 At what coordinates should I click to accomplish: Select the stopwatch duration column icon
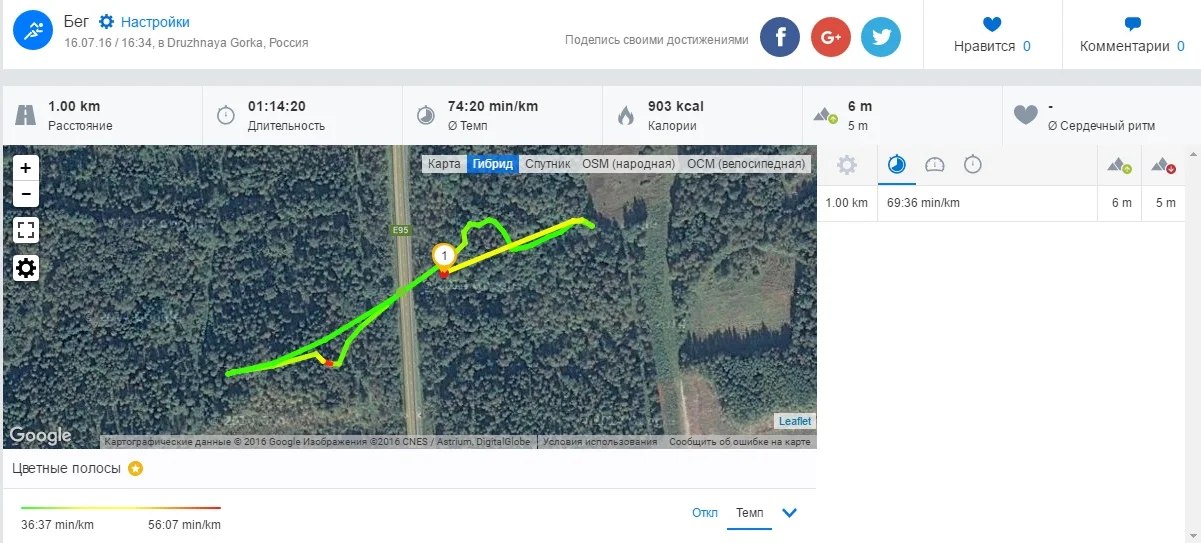click(x=973, y=165)
